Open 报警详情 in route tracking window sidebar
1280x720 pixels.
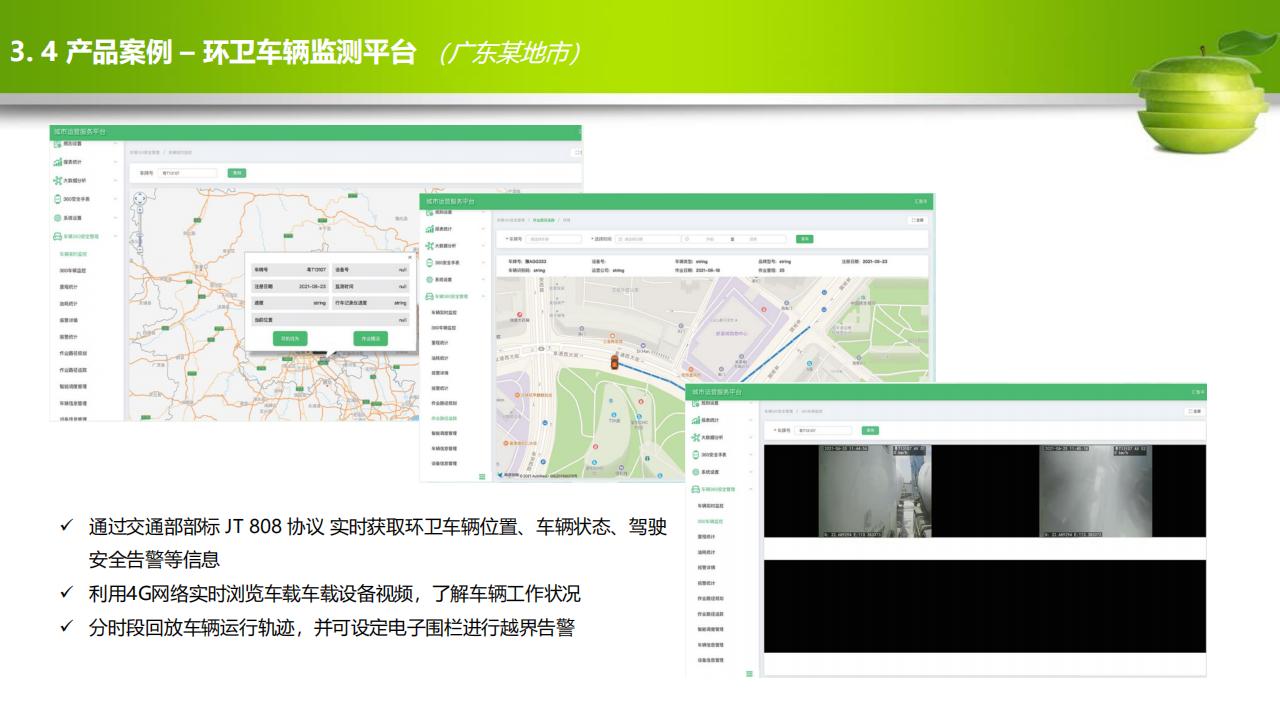[440, 373]
